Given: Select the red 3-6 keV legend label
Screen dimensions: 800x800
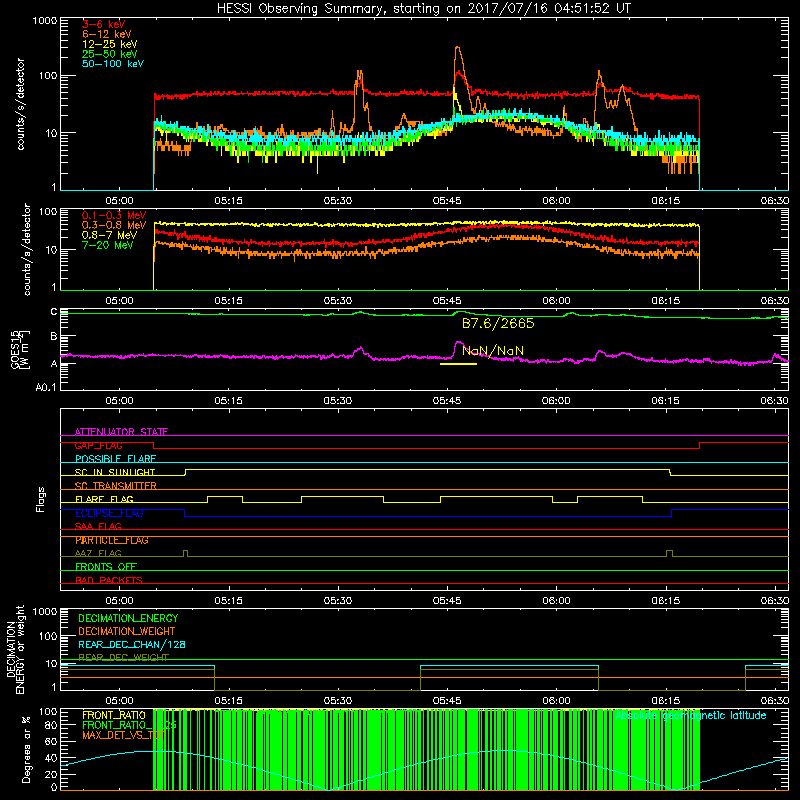Looking at the screenshot, I should click(104, 24).
